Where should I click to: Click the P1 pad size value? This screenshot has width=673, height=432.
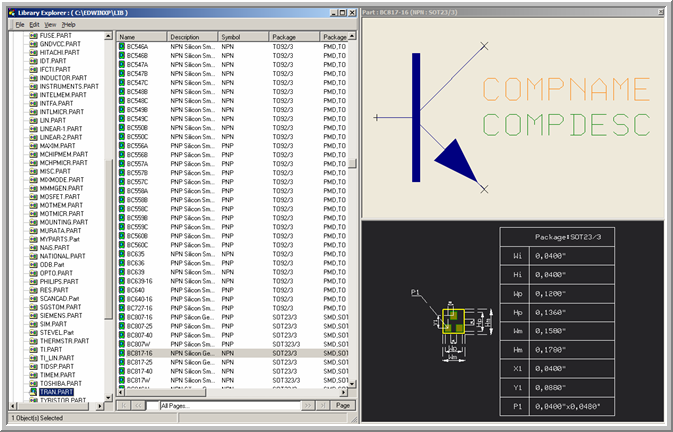click(567, 407)
